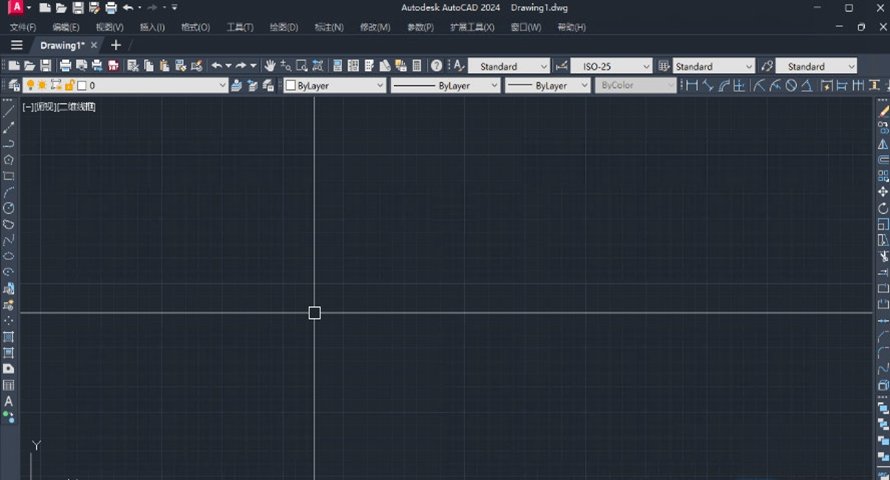Close the Drawing1* tab
This screenshot has height=480, width=890.
pyautogui.click(x=94, y=45)
